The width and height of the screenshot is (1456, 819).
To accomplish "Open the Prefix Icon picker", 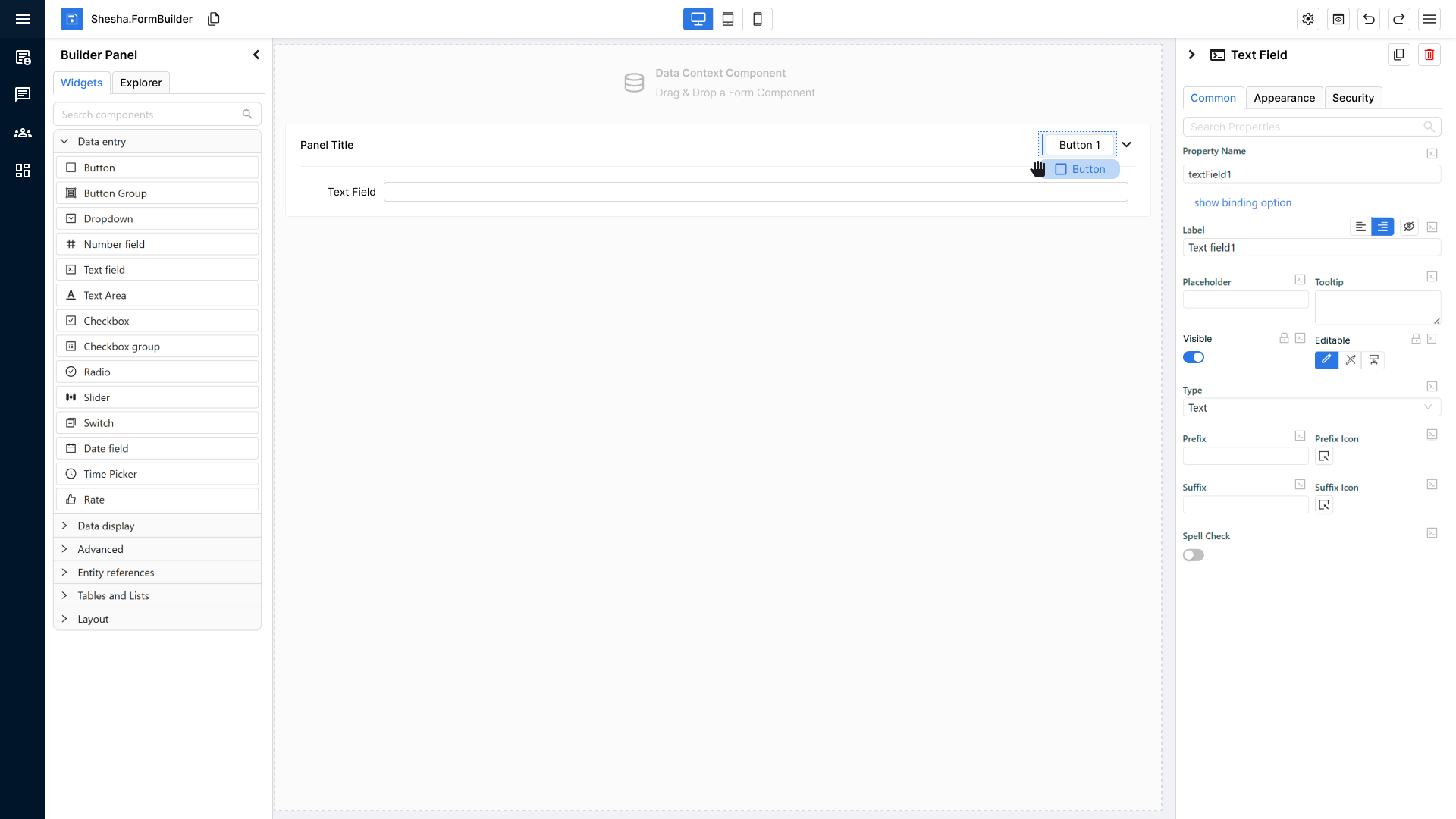I will 1324,457.
